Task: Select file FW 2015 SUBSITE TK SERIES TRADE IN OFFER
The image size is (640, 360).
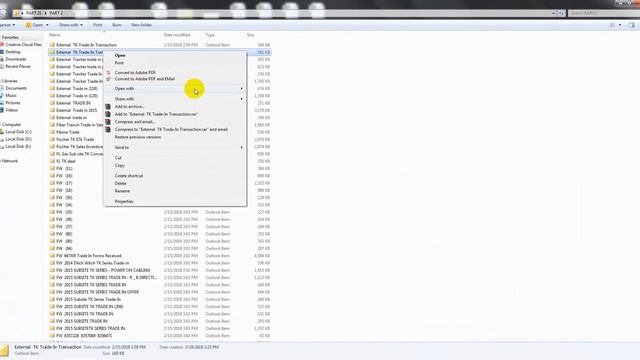Action: pyautogui.click(x=98, y=292)
